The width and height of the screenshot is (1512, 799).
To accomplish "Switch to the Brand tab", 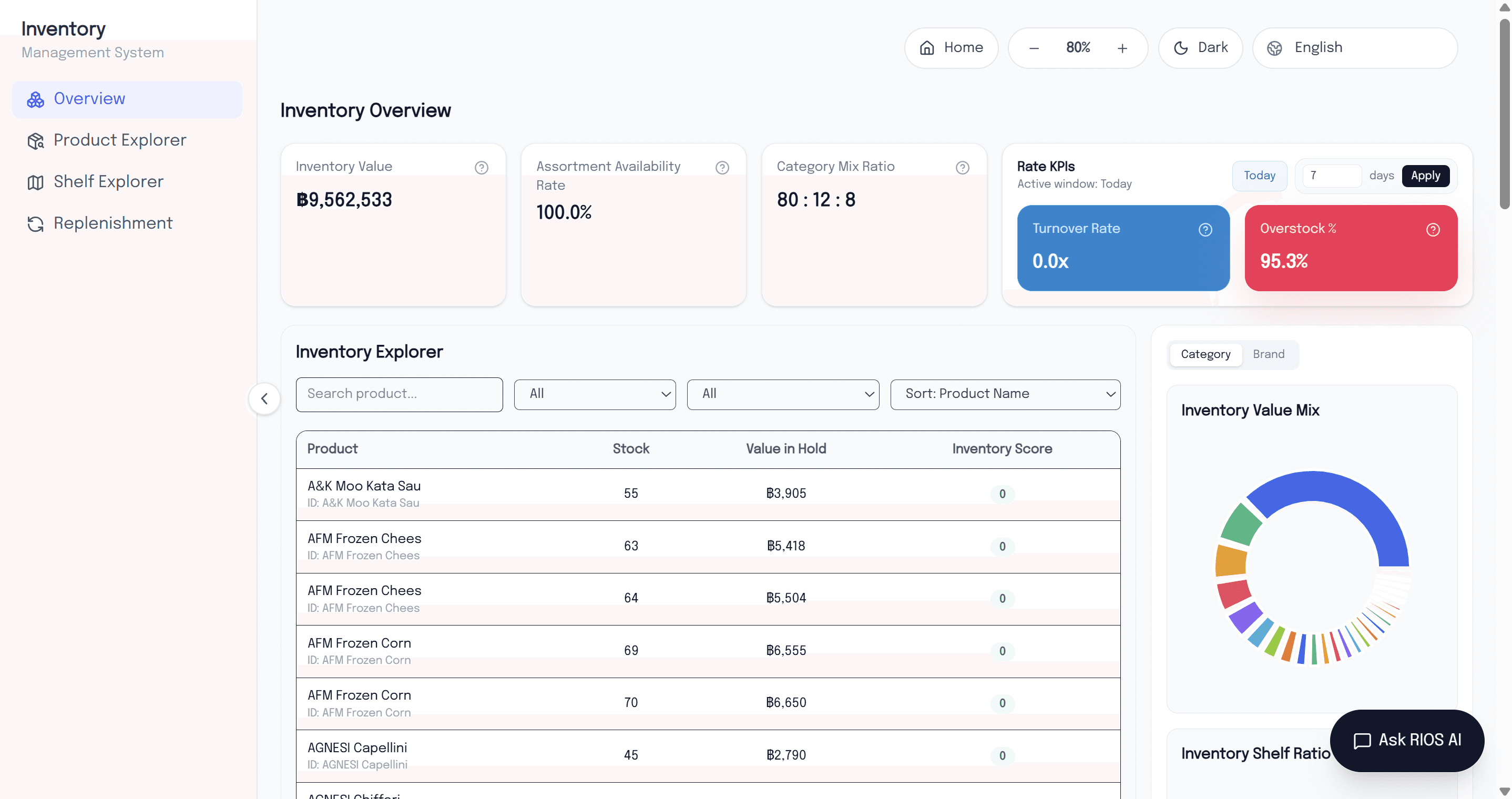I will click(x=1269, y=355).
